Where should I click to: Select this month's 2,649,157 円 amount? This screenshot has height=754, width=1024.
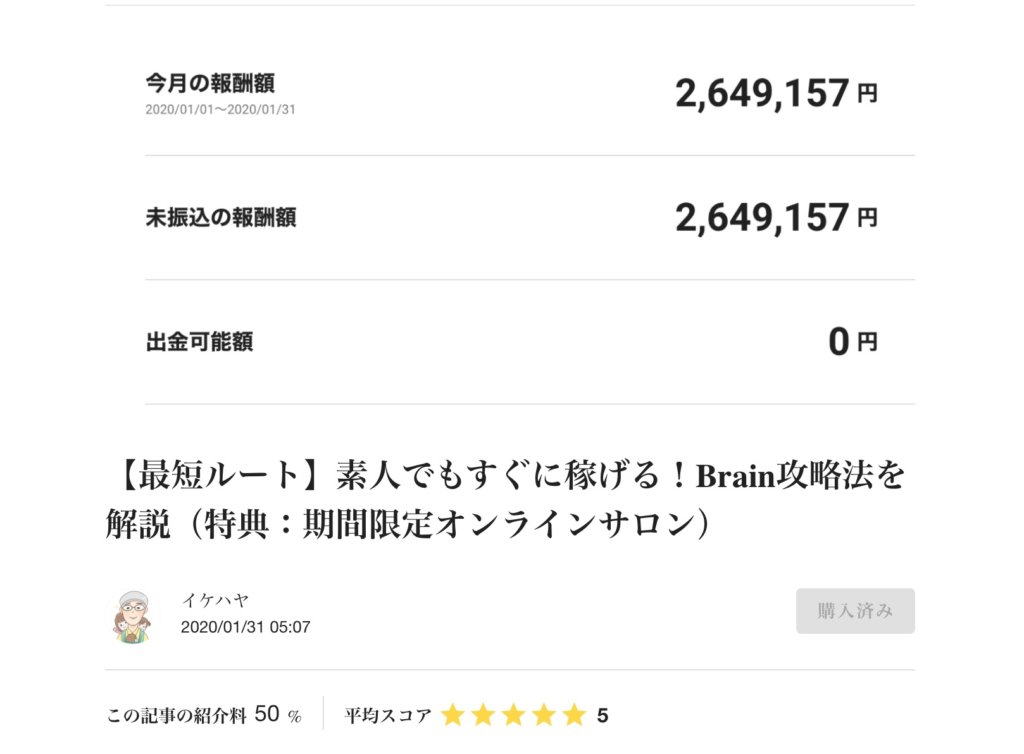[x=776, y=94]
